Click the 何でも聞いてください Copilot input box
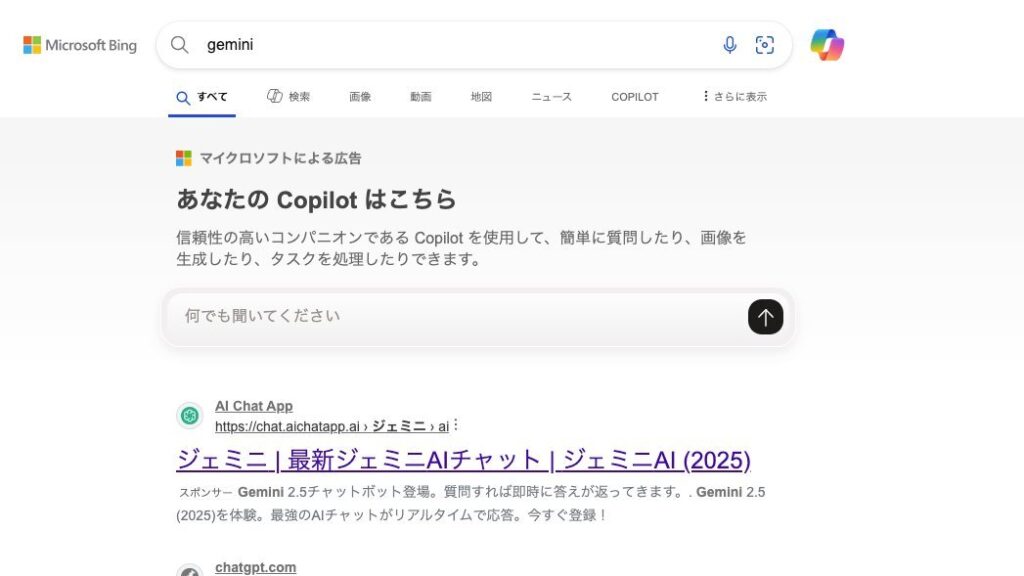 455,316
